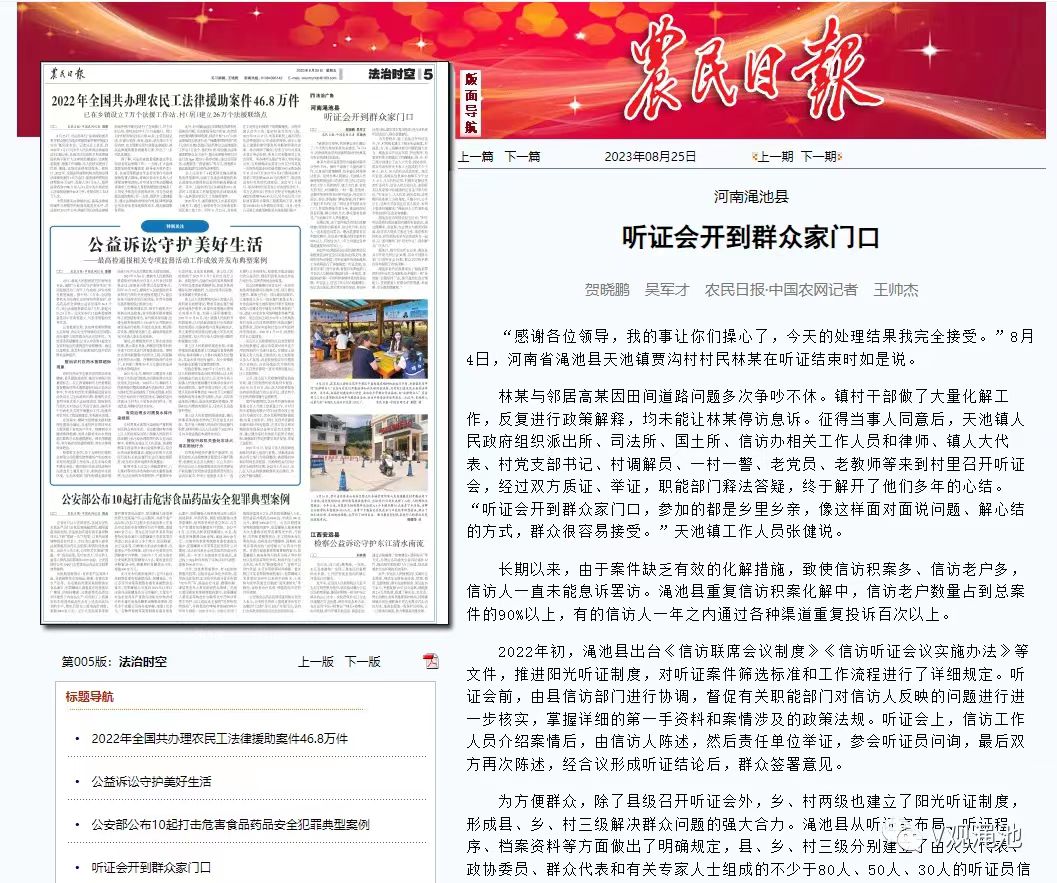Click the small arrow before 上一期
Image resolution: width=1057 pixels, height=883 pixels.
pyautogui.click(x=754, y=157)
